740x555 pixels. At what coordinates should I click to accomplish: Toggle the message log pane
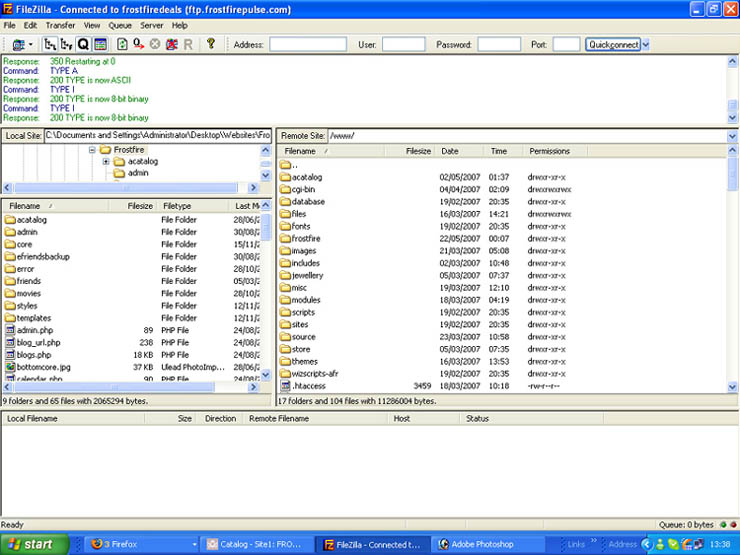coord(100,44)
